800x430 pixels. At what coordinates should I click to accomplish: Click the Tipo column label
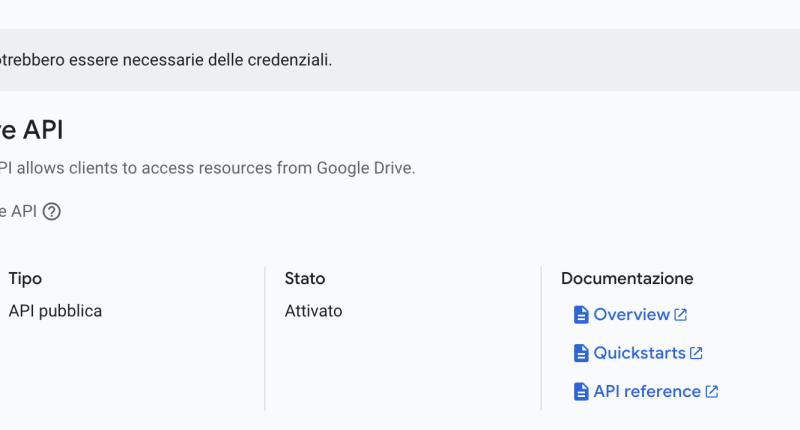pos(25,279)
